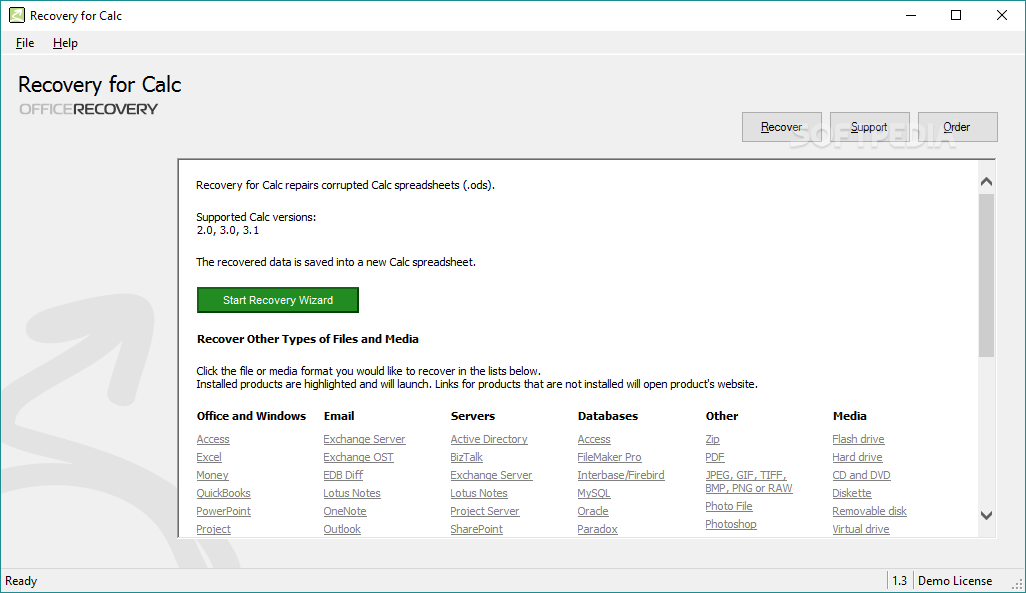The image size is (1026, 593).
Task: Open the Hard drive link
Action: [x=857, y=457]
